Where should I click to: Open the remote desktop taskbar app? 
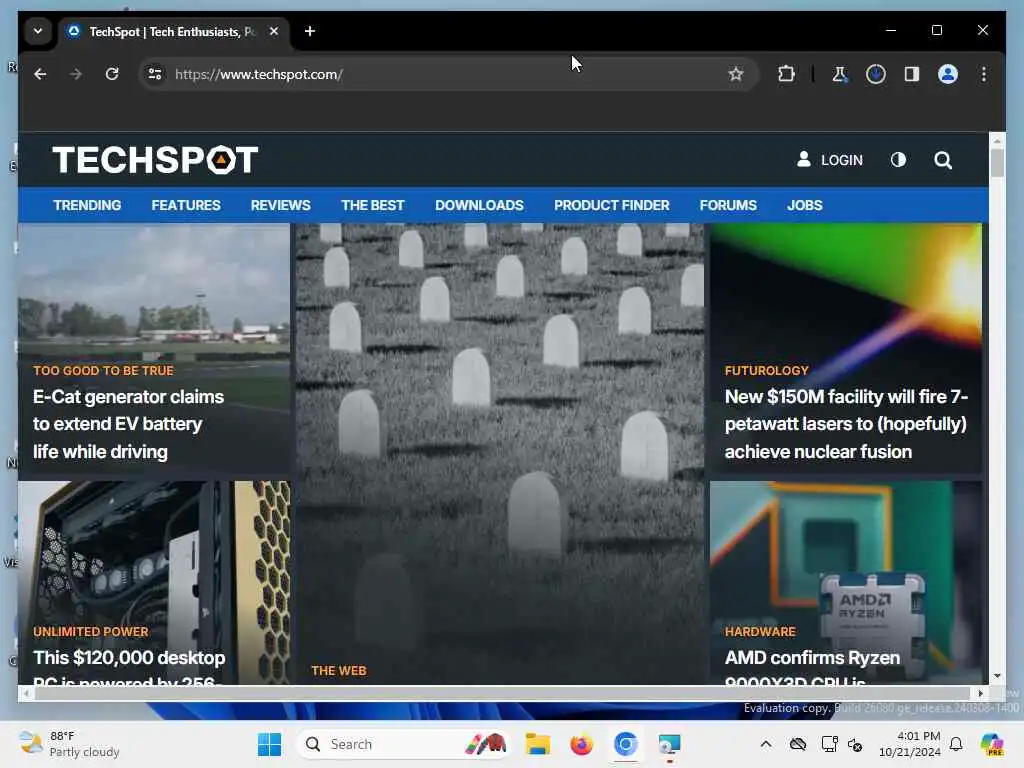click(669, 744)
